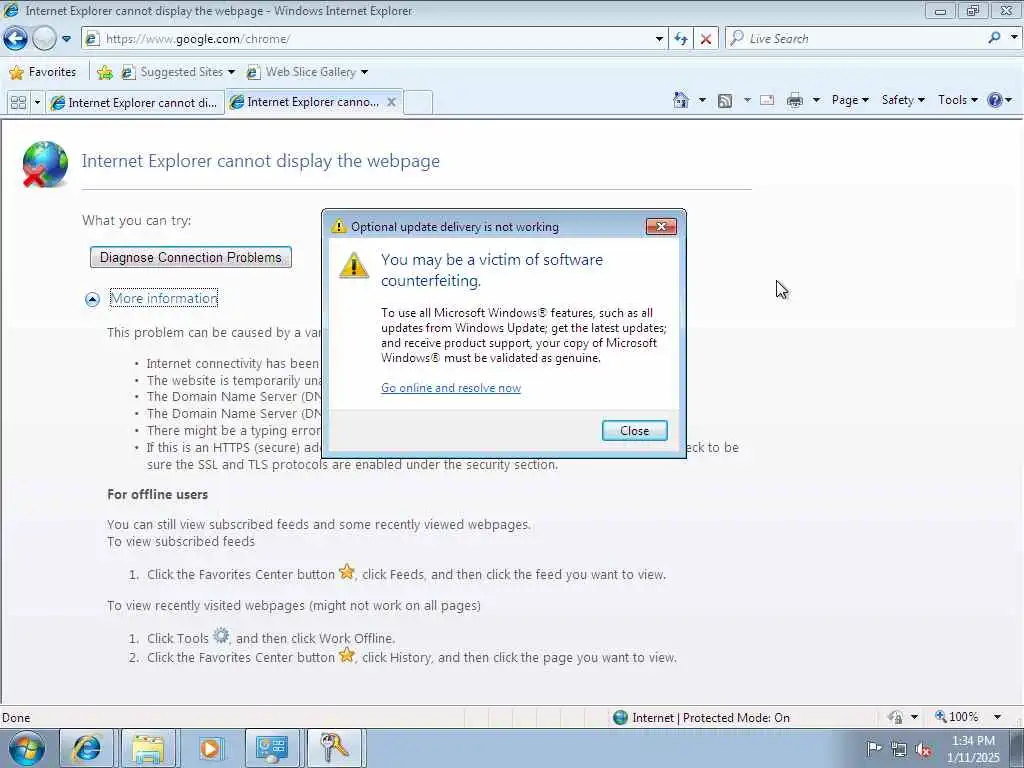Launch Windows Media Player from taskbar
Viewport: 1024px width, 768px height.
point(210,748)
